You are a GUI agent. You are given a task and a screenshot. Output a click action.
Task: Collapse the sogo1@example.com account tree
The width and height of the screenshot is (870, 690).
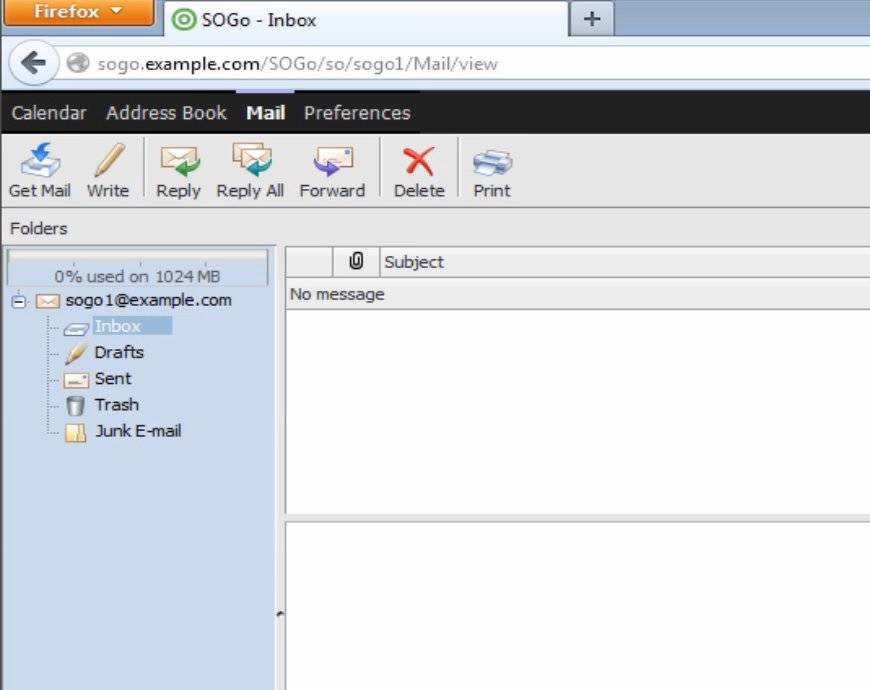click(19, 301)
